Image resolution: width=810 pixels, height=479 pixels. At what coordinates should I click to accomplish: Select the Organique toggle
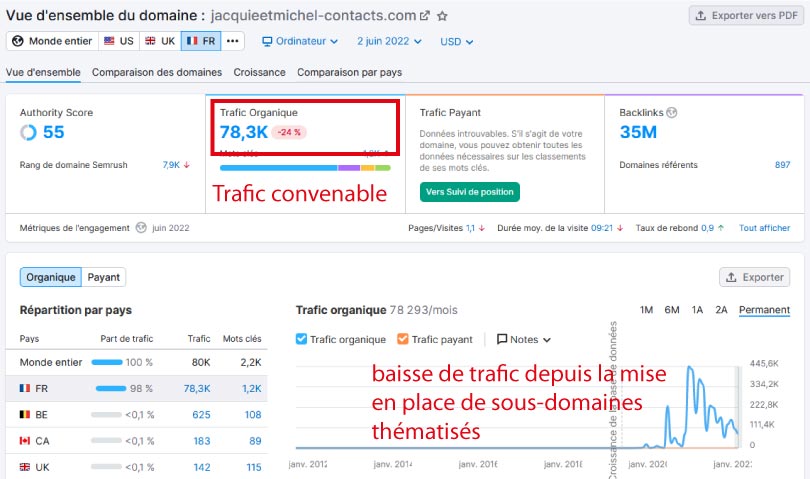[51, 277]
